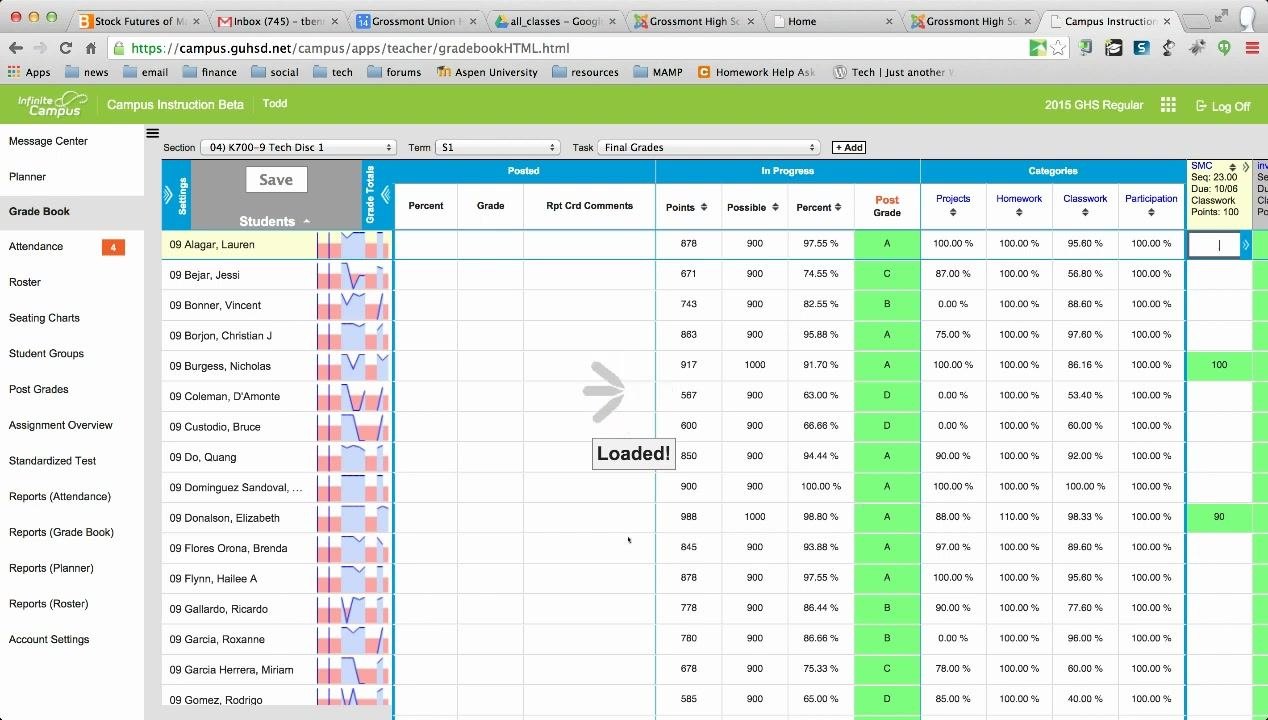The height and width of the screenshot is (720, 1268).
Task: Bookmark this page with star icon
Action: (x=1057, y=48)
